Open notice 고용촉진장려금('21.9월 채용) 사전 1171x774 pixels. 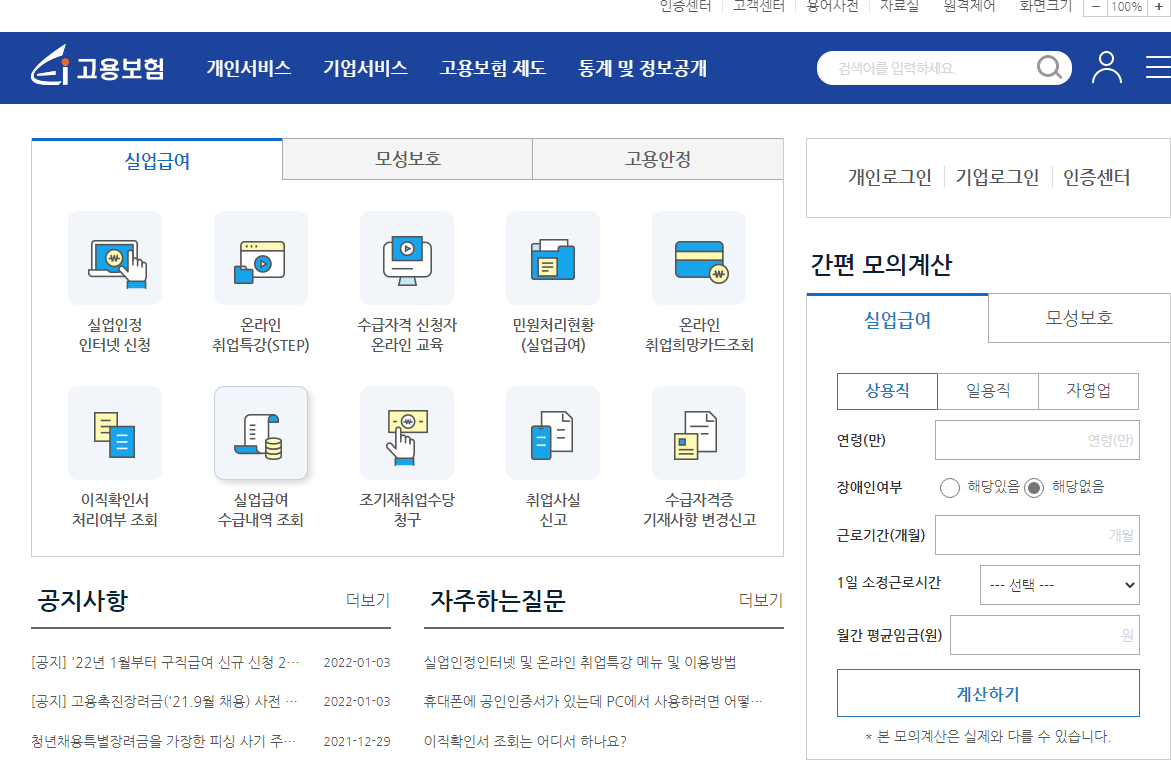click(x=165, y=702)
